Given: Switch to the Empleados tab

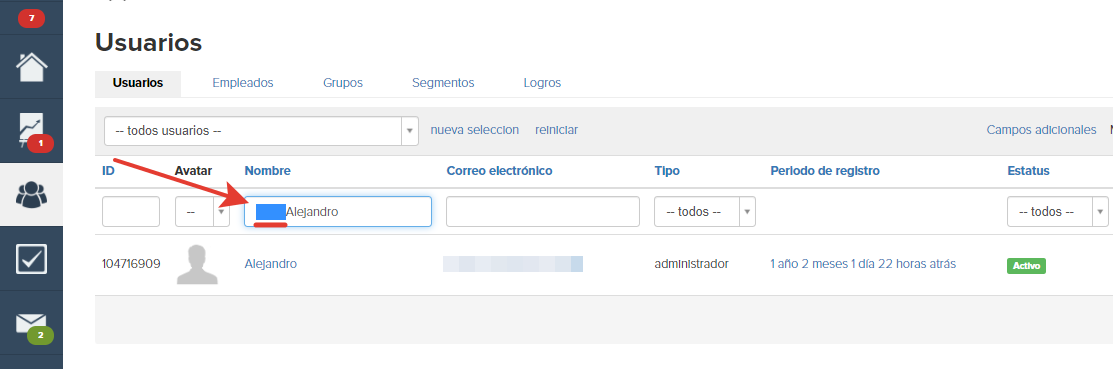Looking at the screenshot, I should 243,83.
